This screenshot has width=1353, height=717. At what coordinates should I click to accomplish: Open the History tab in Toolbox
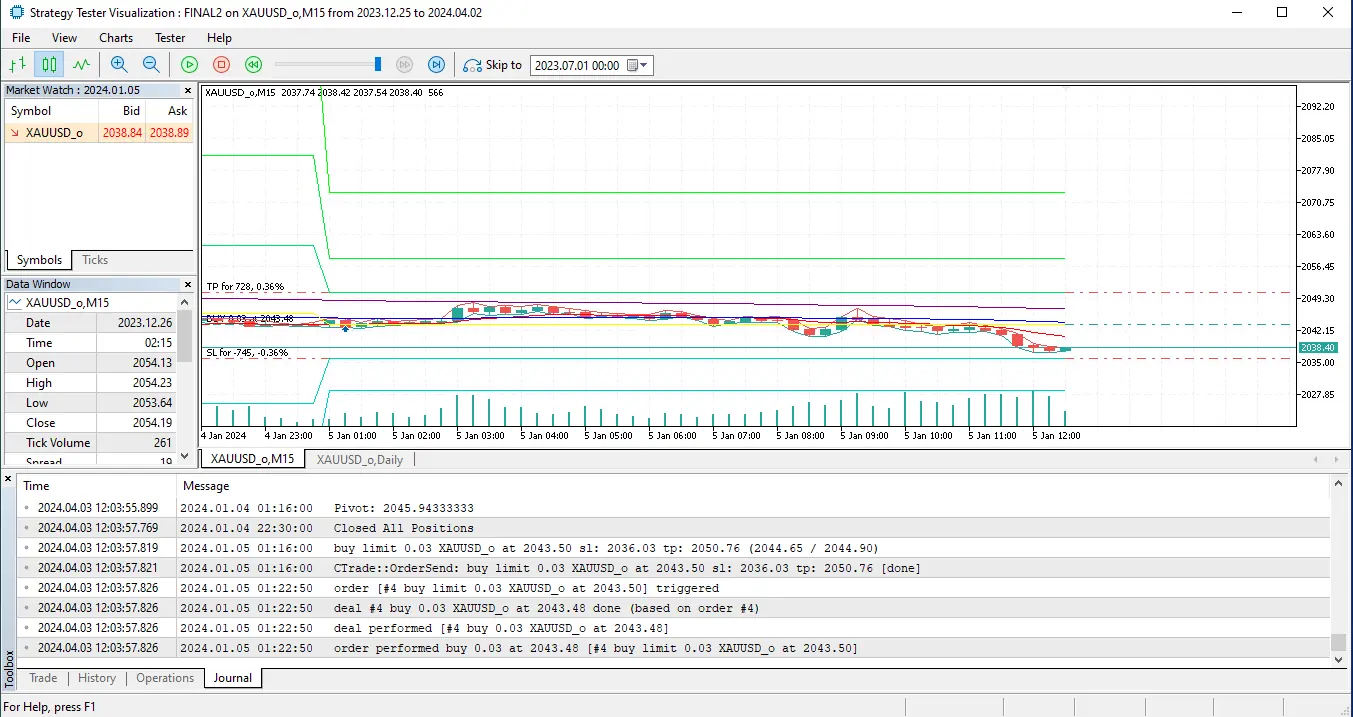tap(97, 678)
